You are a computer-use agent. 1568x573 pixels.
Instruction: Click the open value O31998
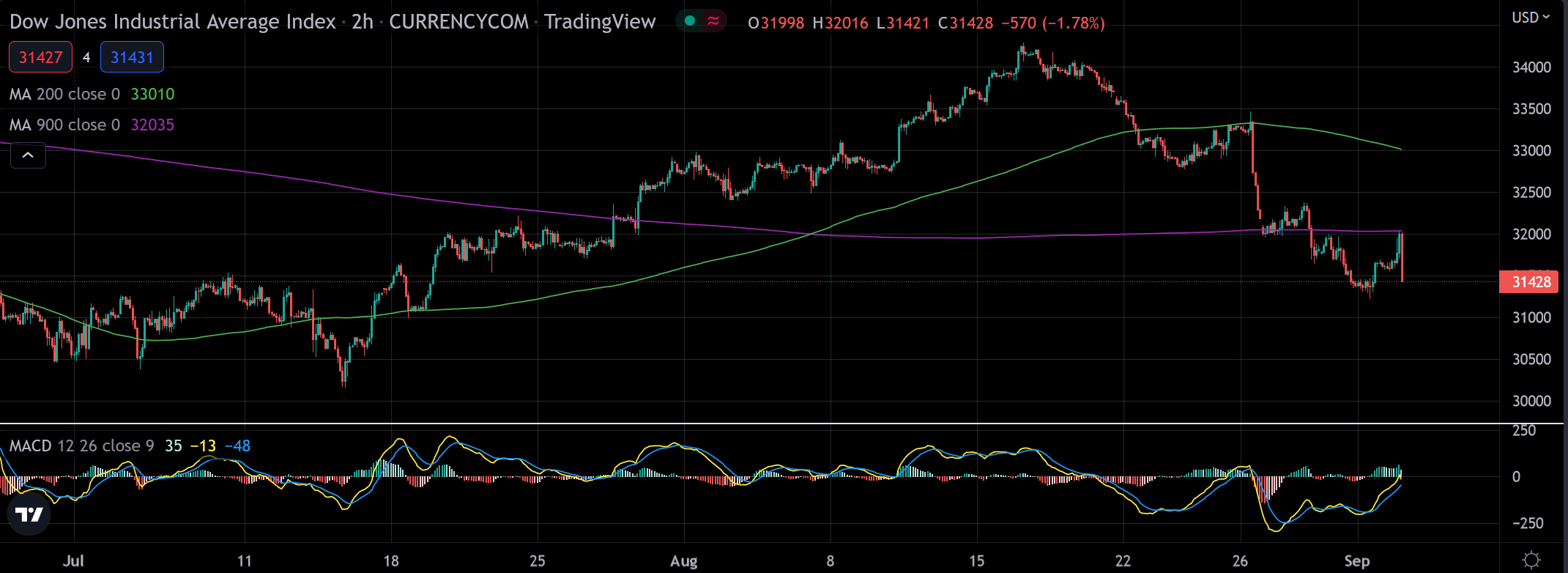(776, 23)
